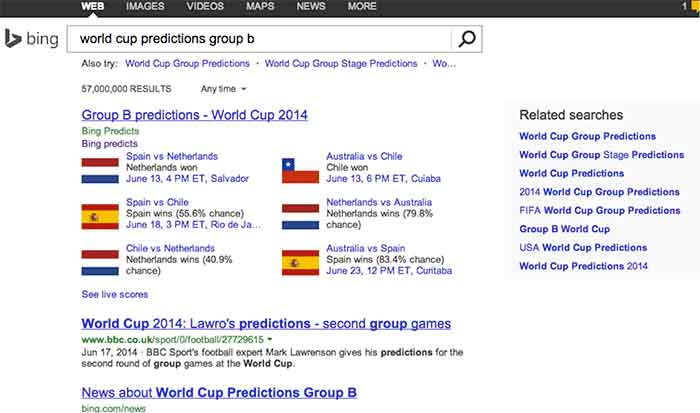Switch to the IMAGES tab
Image resolution: width=700 pixels, height=413 pixels.
pyautogui.click(x=146, y=7)
